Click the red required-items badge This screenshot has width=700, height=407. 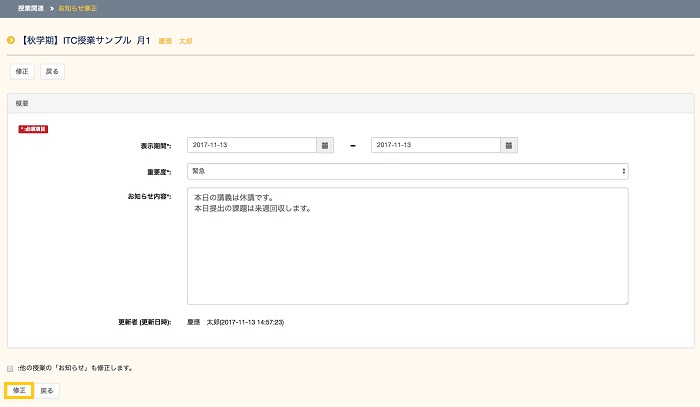[33, 128]
